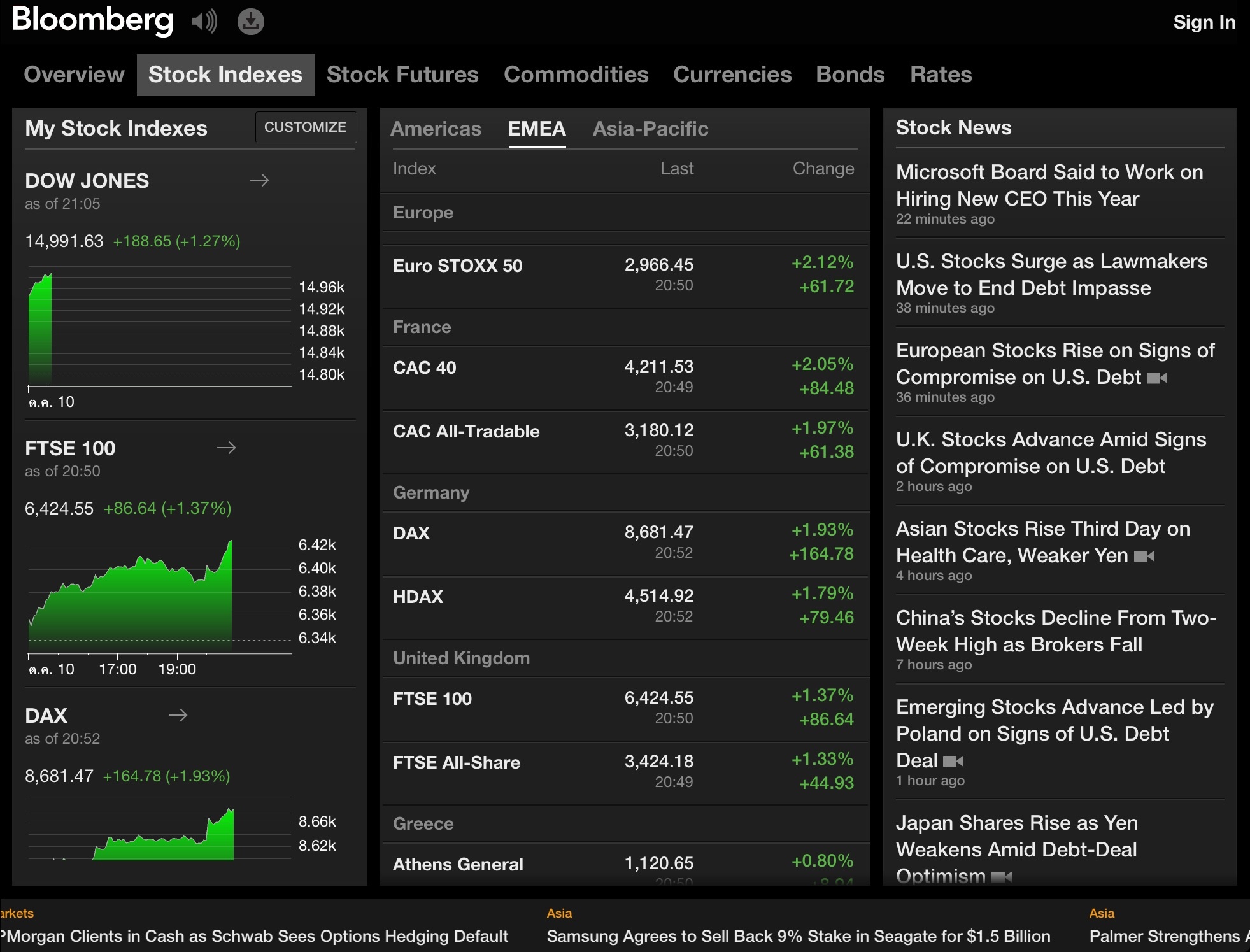The image size is (1250, 952).
Task: Click the Dow Jones title
Action: 87,181
